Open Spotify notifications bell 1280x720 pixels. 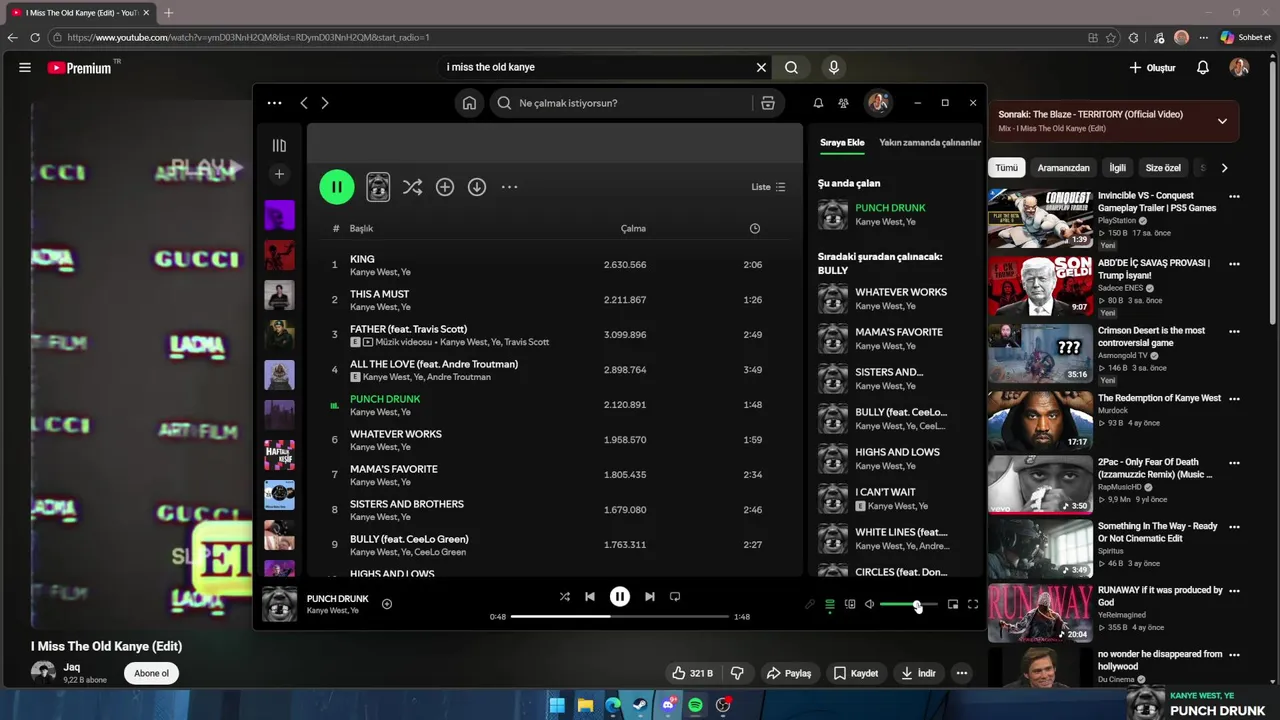coord(818,103)
